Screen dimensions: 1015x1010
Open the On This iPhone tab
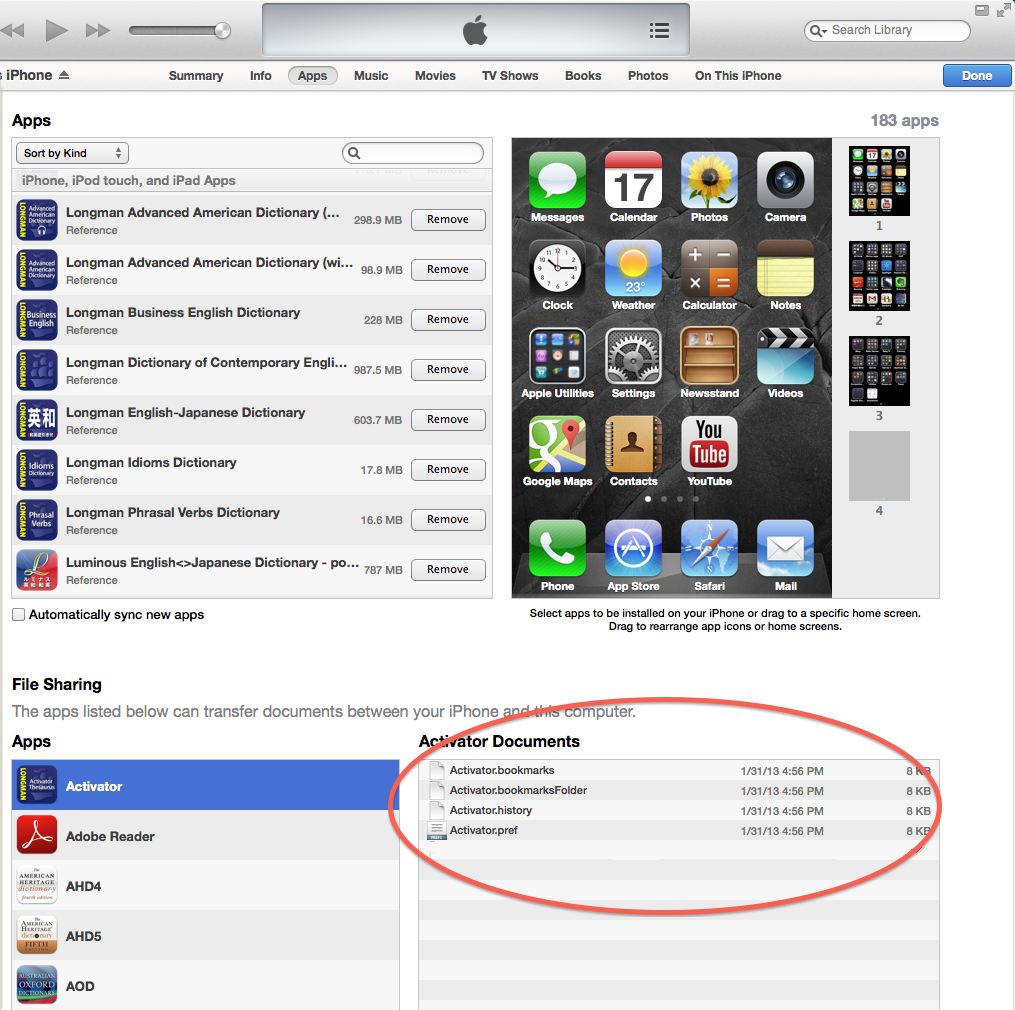pos(738,76)
